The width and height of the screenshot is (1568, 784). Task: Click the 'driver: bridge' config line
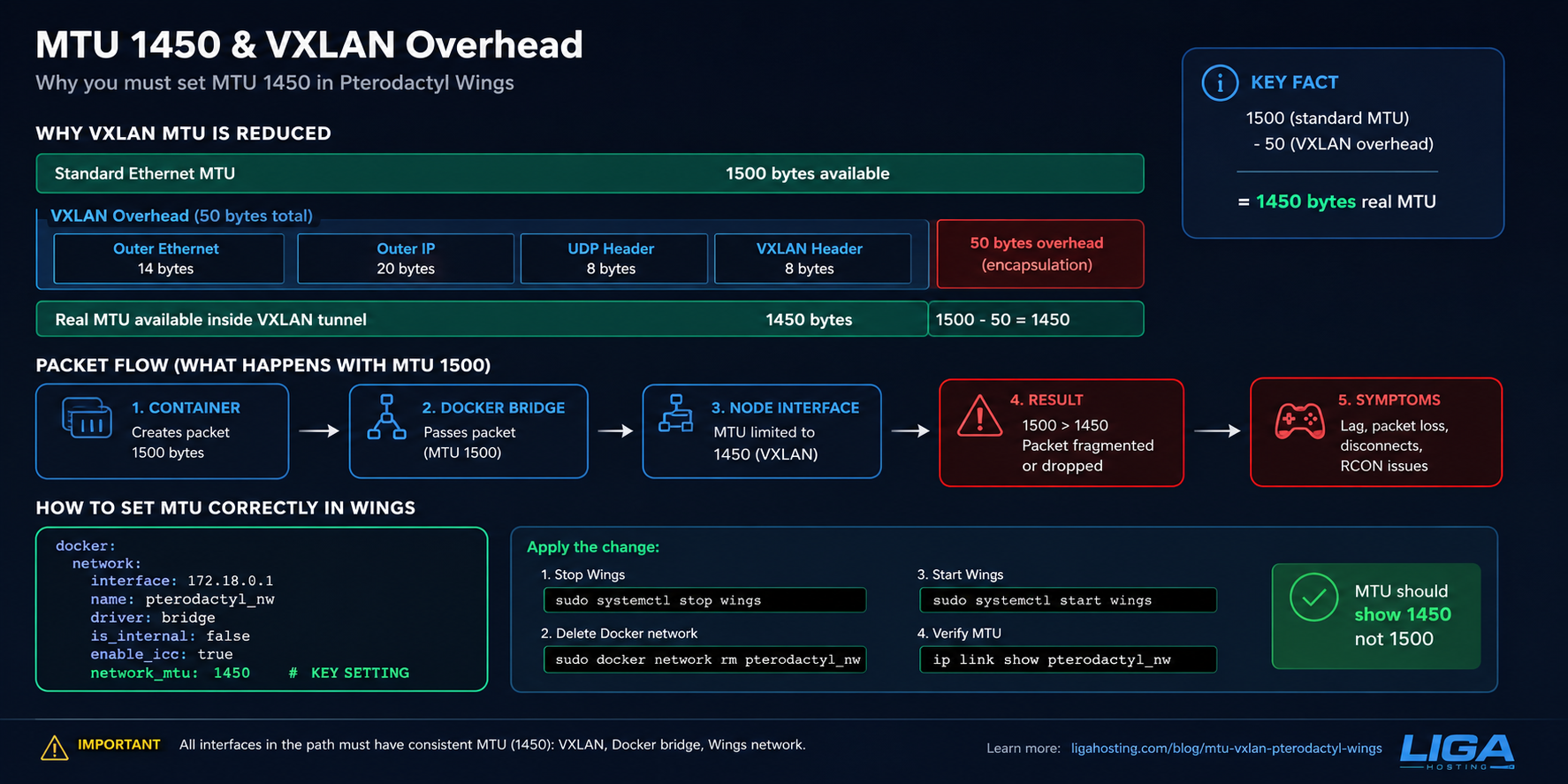tap(153, 618)
